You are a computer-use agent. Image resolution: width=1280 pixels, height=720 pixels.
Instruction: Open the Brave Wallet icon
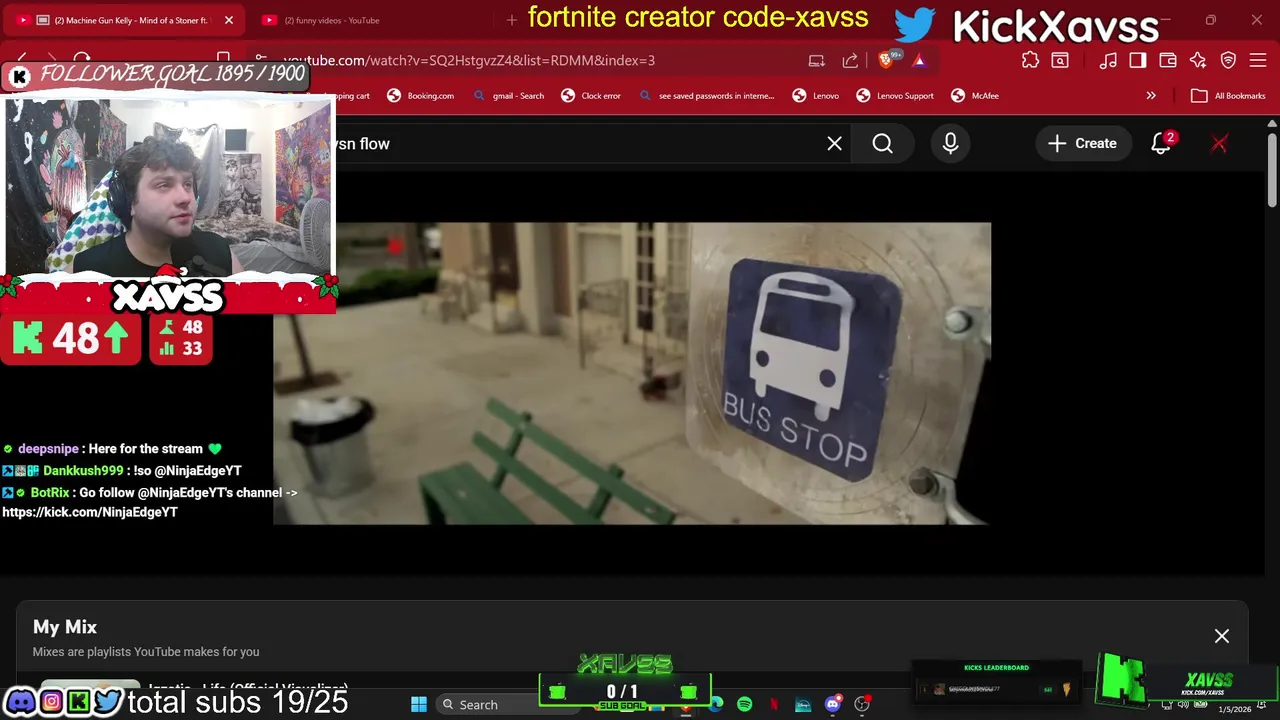click(x=1168, y=61)
